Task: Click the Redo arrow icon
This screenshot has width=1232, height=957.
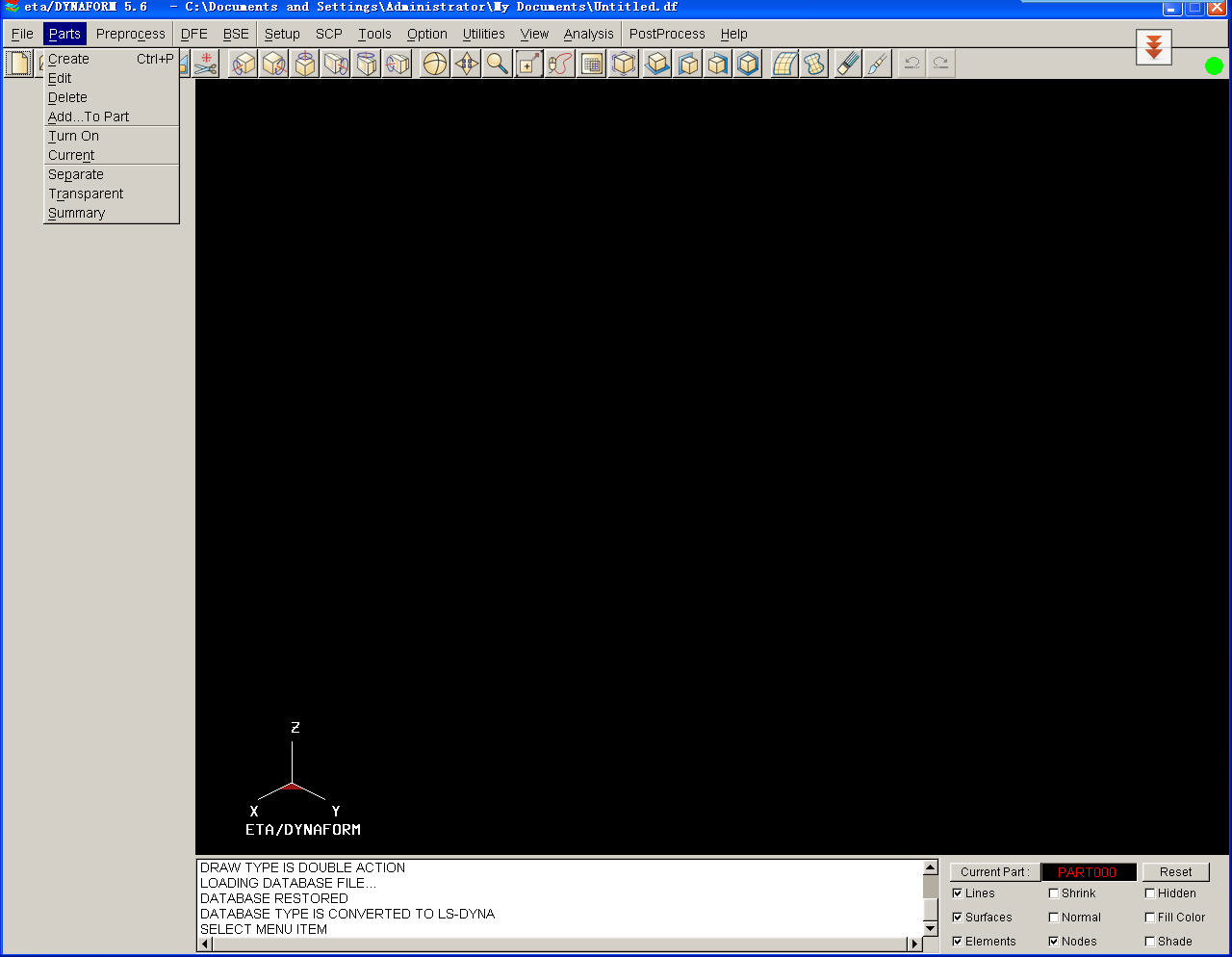Action: click(941, 64)
